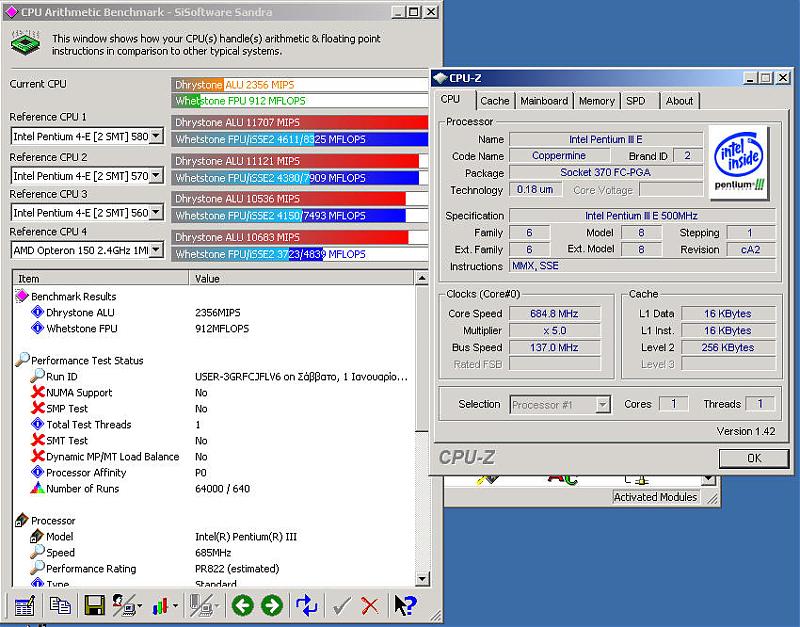Switch to the Memory tab
The height and width of the screenshot is (627, 800).
[596, 101]
